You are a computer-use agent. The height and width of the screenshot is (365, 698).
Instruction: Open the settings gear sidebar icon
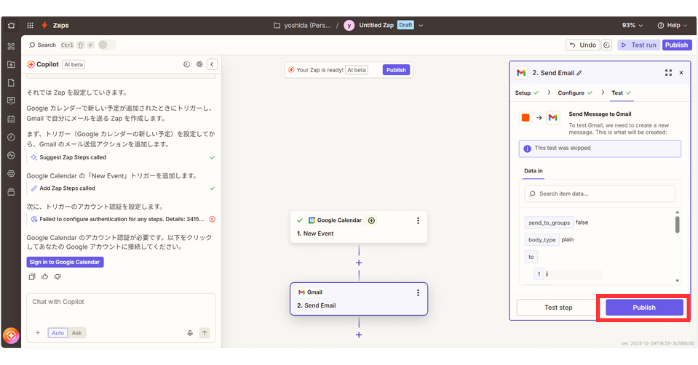pyautogui.click(x=11, y=174)
